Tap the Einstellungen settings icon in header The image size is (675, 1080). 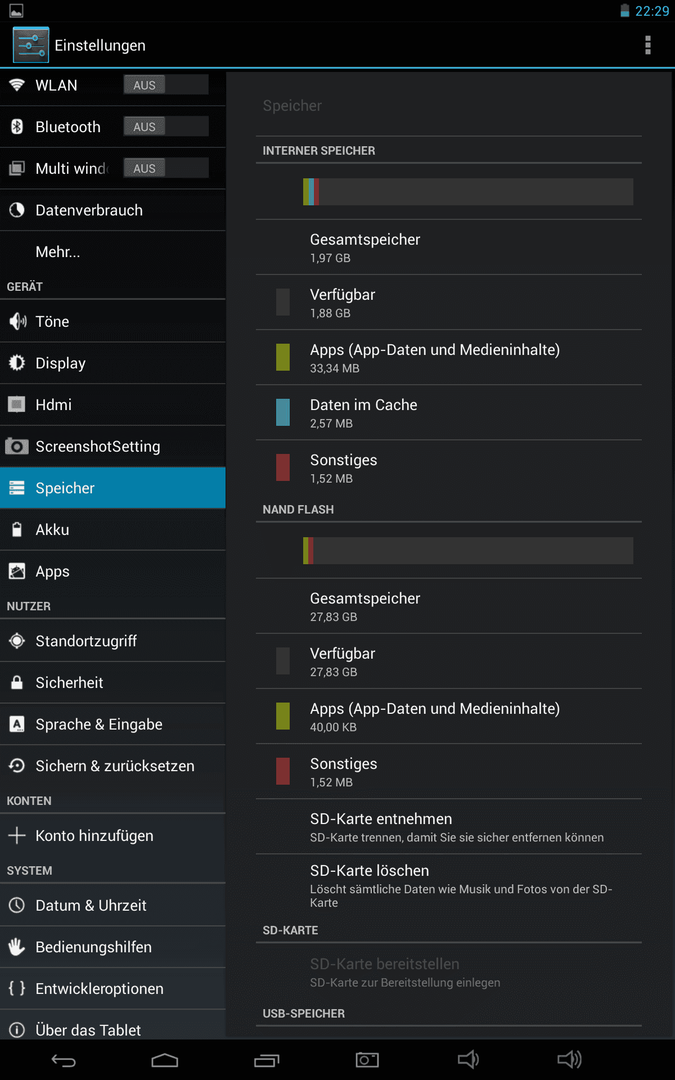coord(31,45)
